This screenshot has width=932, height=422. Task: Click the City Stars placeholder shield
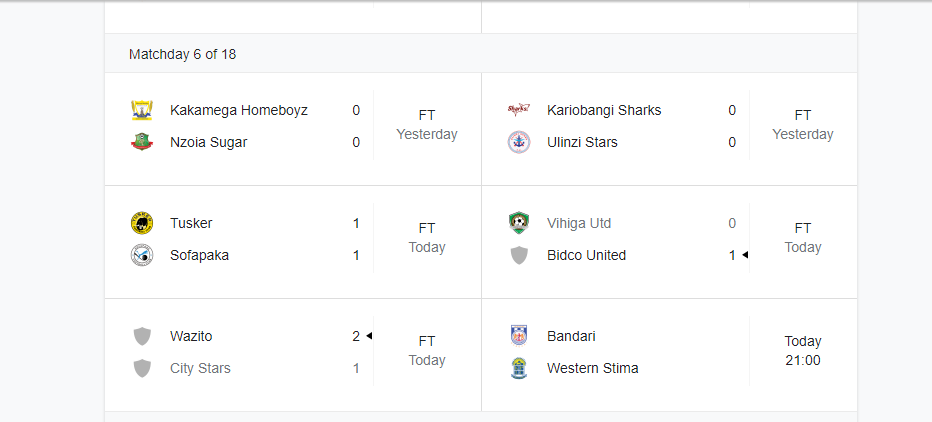142,369
